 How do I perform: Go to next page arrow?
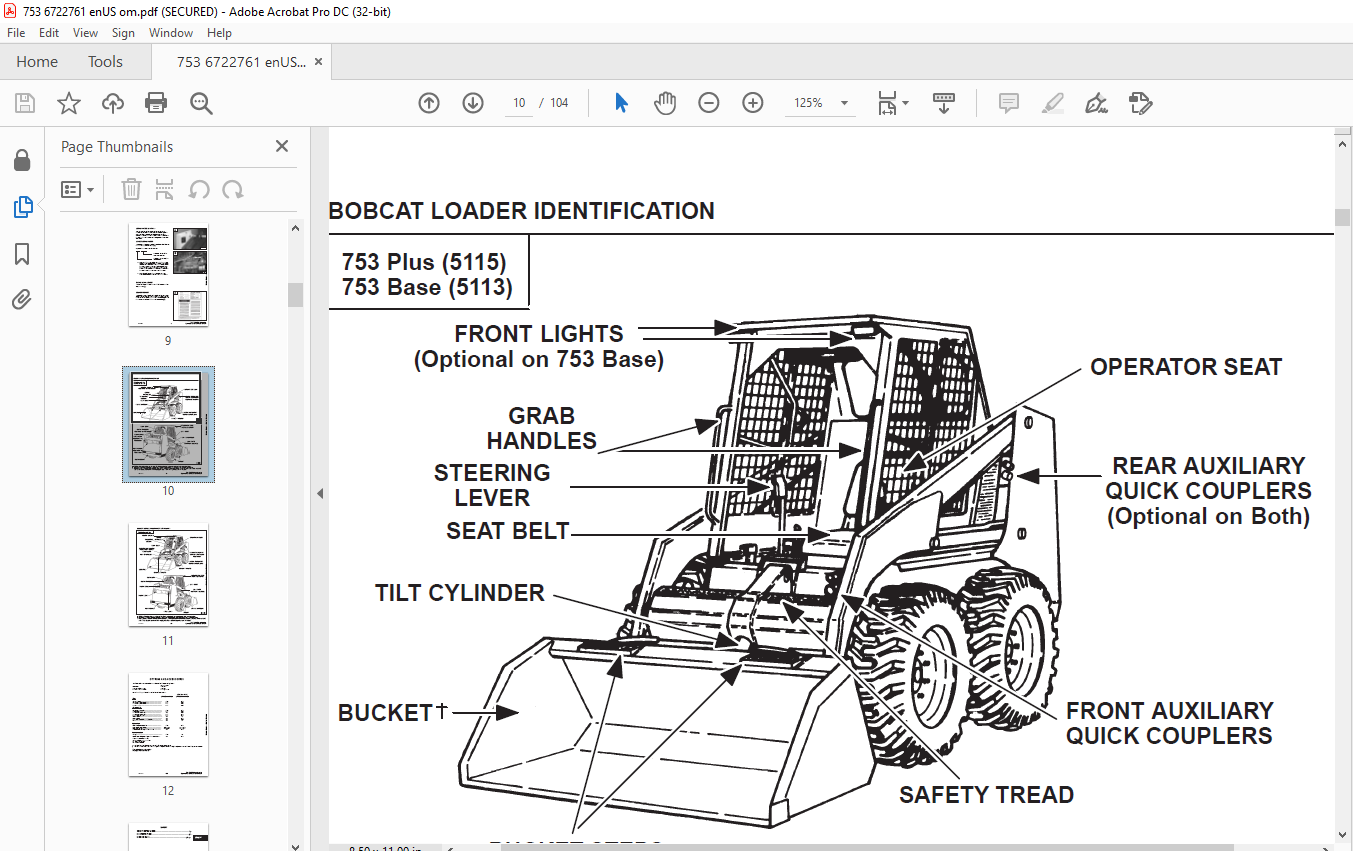[x=473, y=103]
